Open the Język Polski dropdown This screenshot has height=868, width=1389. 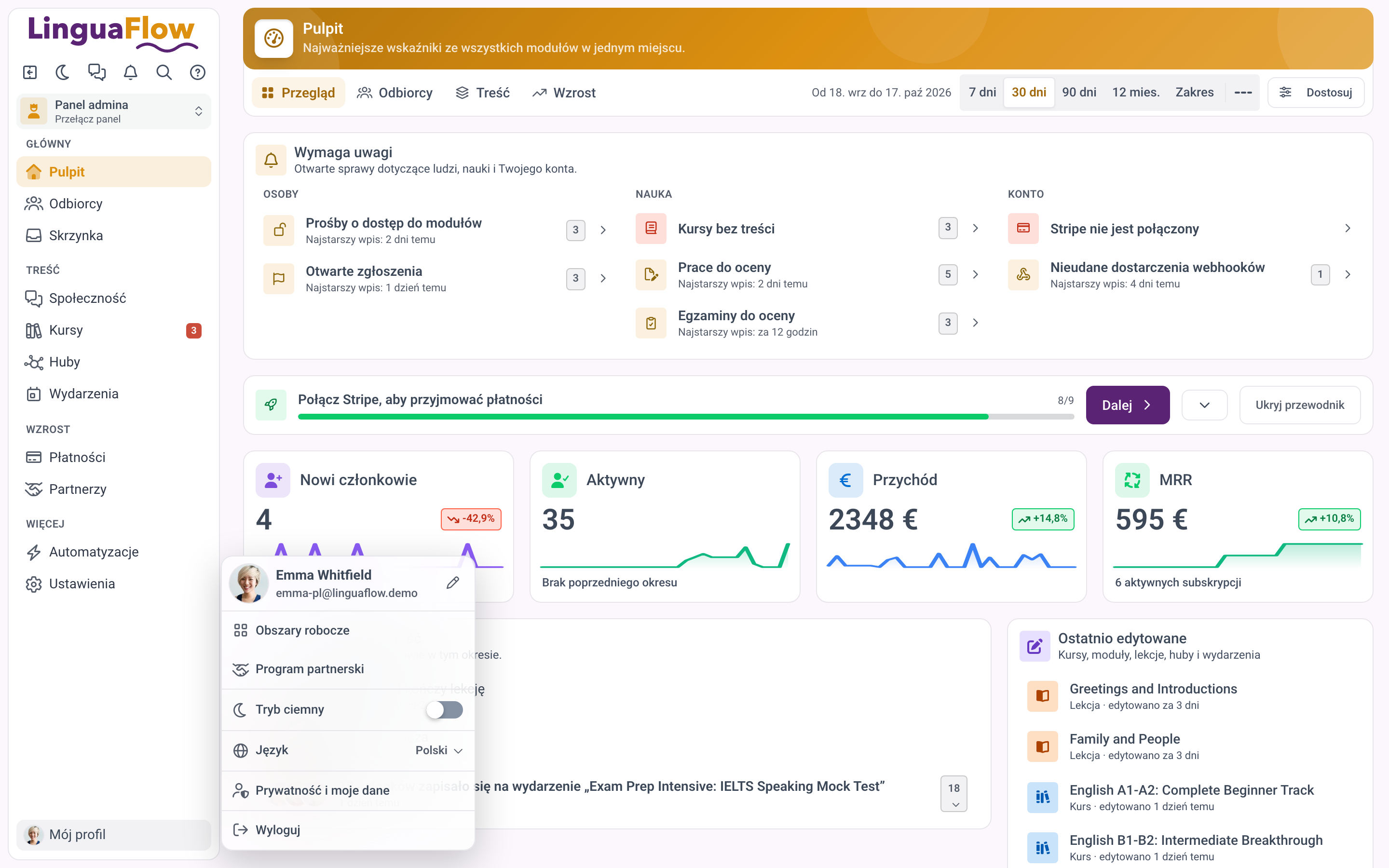439,750
